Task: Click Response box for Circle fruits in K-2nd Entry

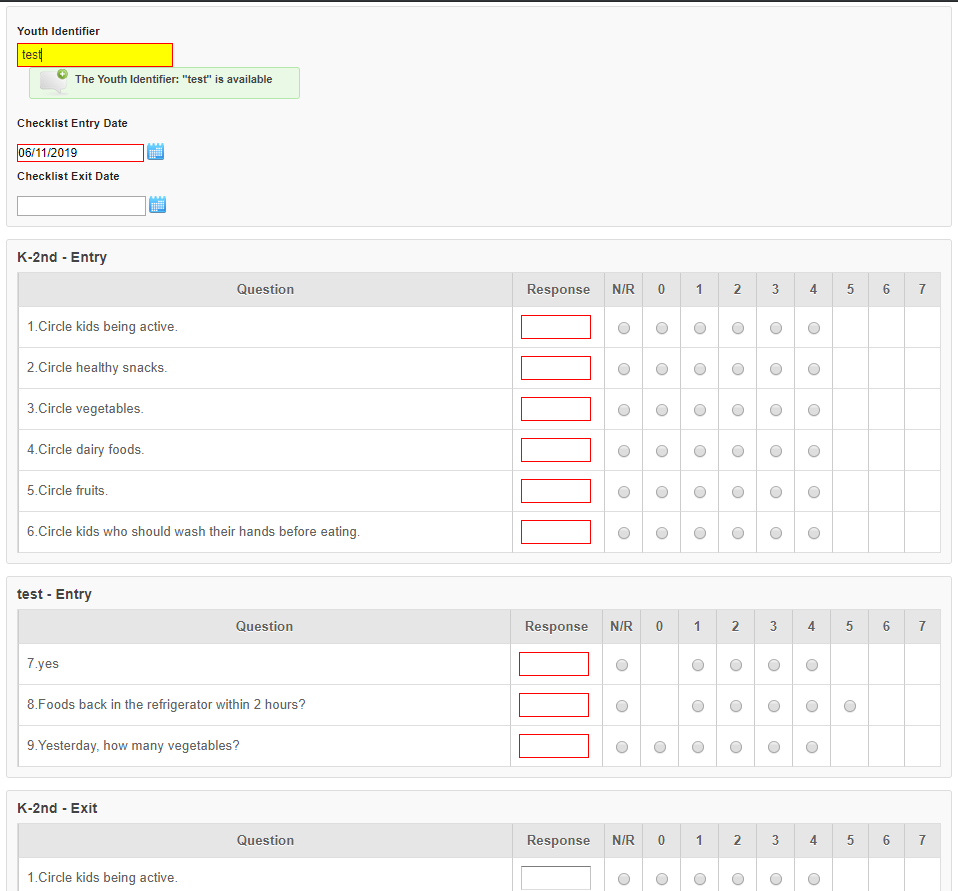Action: tap(556, 491)
